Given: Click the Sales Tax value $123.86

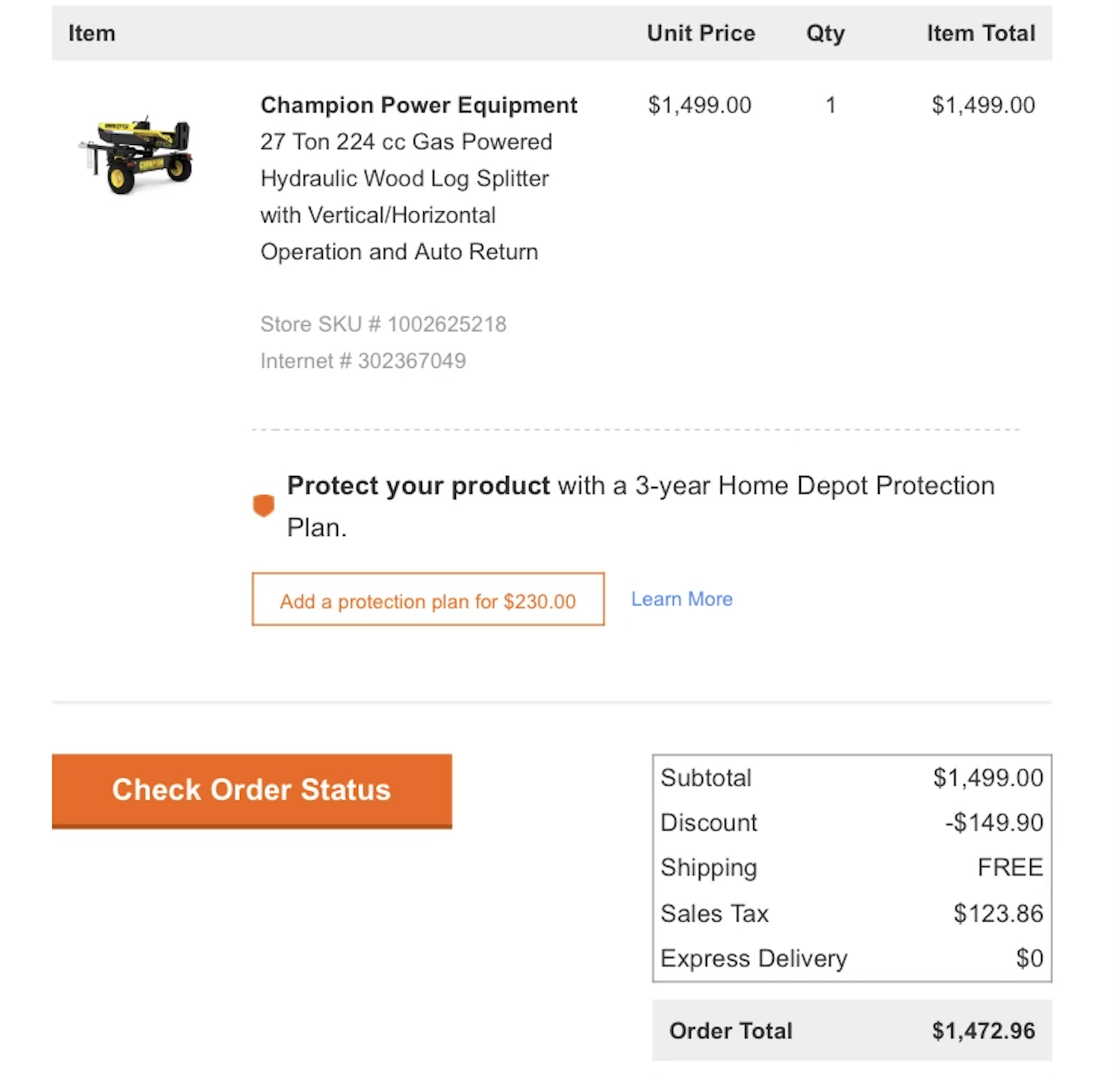Looking at the screenshot, I should coord(998,913).
